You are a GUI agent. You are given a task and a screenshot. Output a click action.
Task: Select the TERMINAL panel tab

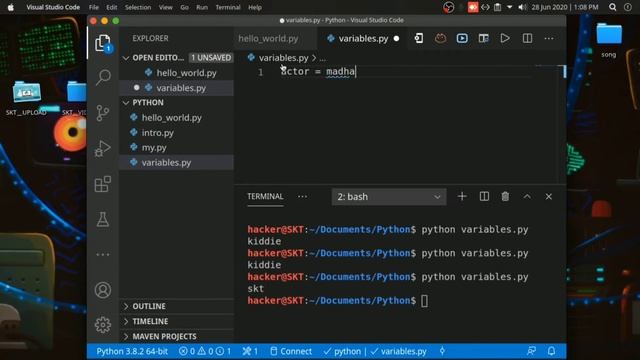click(x=265, y=197)
